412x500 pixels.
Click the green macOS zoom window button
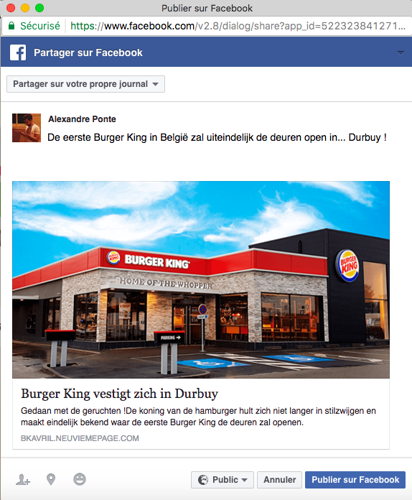click(x=40, y=8)
